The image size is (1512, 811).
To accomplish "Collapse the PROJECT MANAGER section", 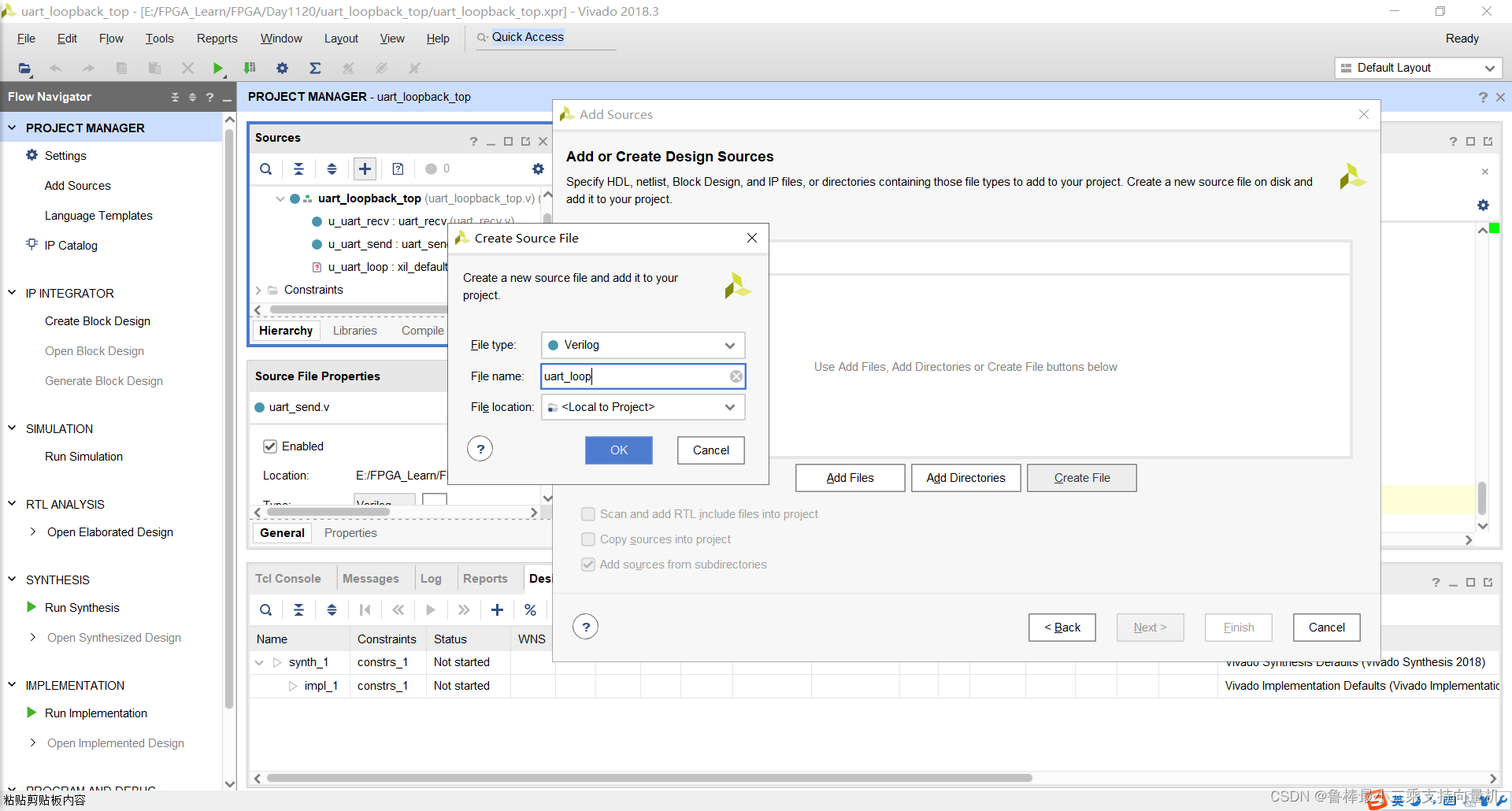I will [12, 127].
